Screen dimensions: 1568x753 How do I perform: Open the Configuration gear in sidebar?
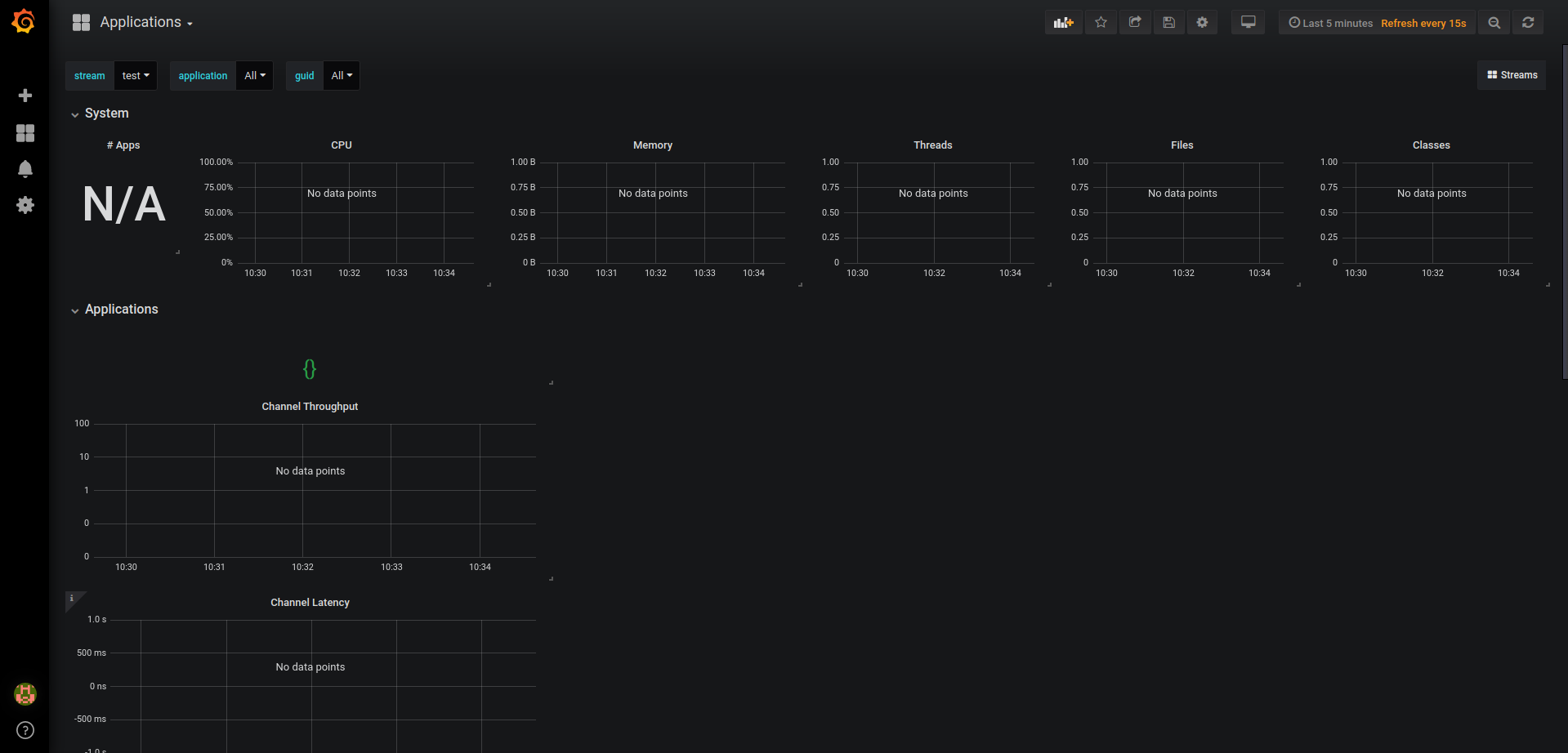tap(25, 205)
